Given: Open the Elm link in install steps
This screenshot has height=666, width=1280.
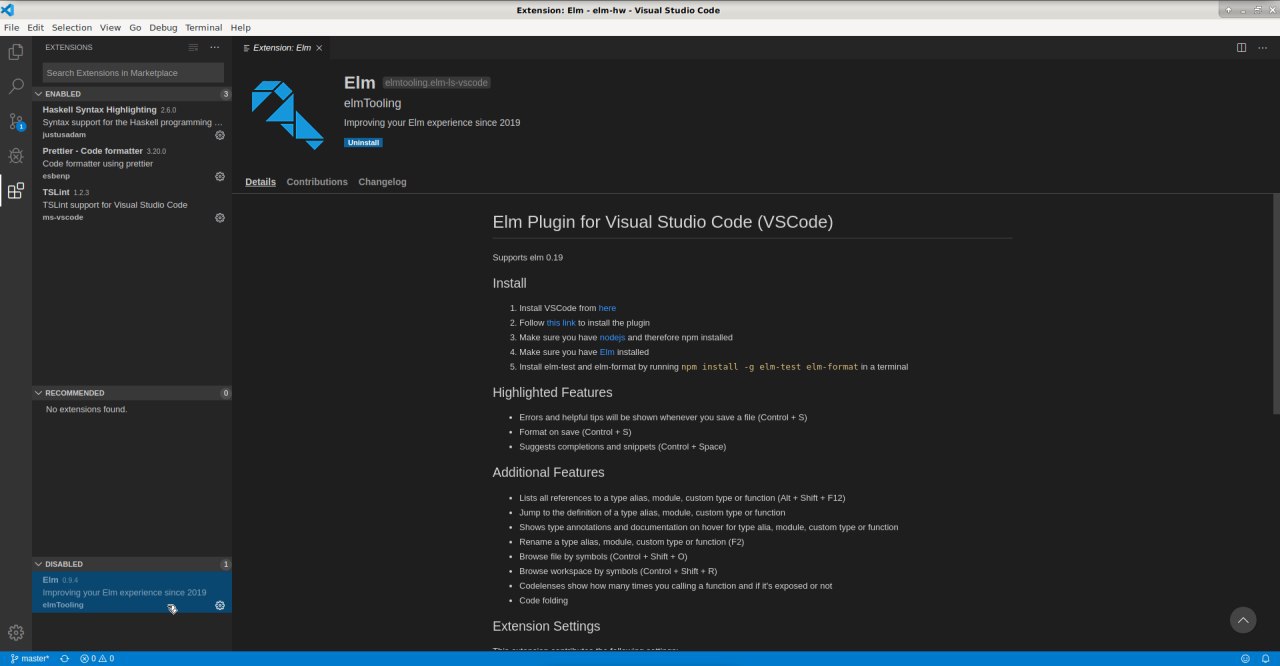Looking at the screenshot, I should click(607, 352).
